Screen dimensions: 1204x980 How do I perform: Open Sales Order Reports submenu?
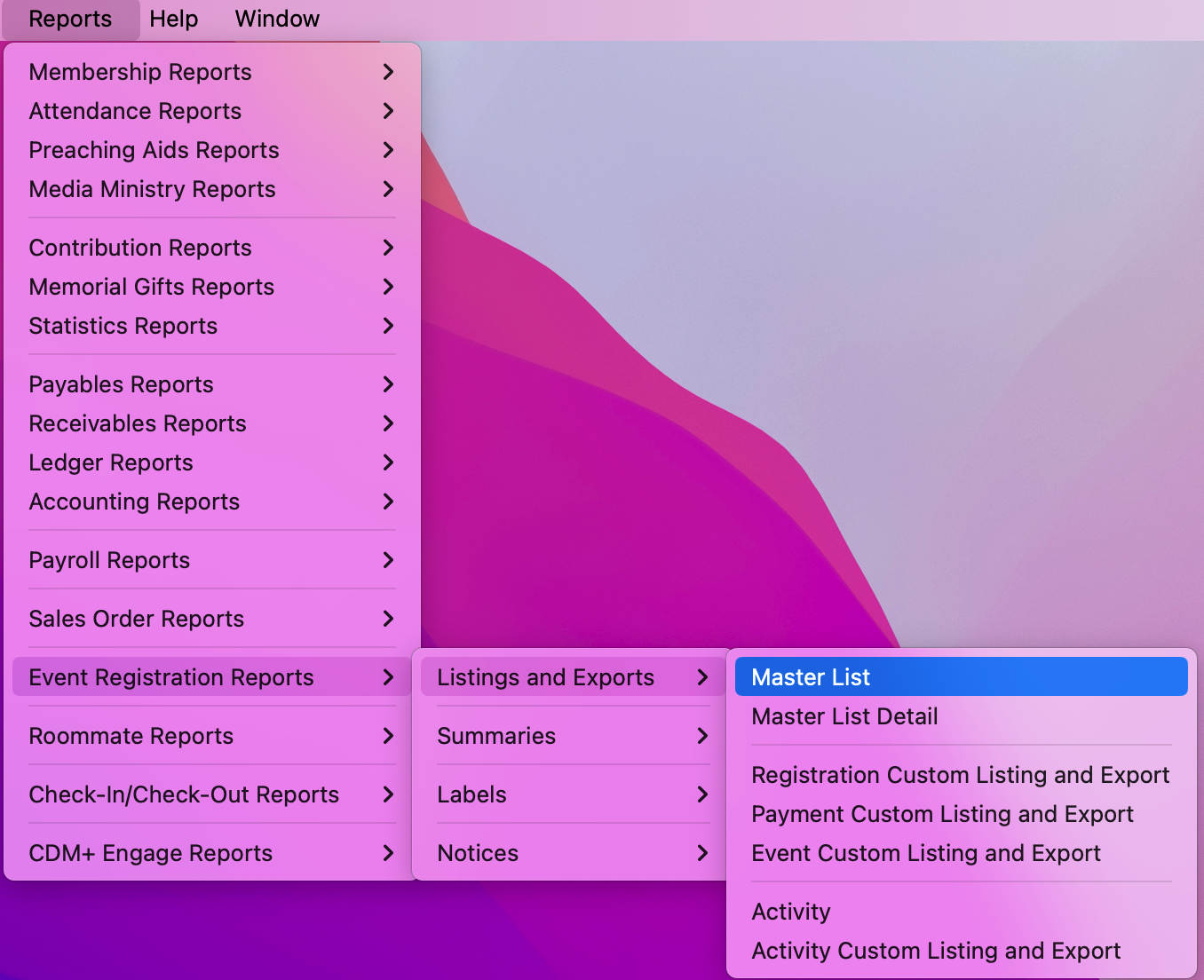coord(137,619)
